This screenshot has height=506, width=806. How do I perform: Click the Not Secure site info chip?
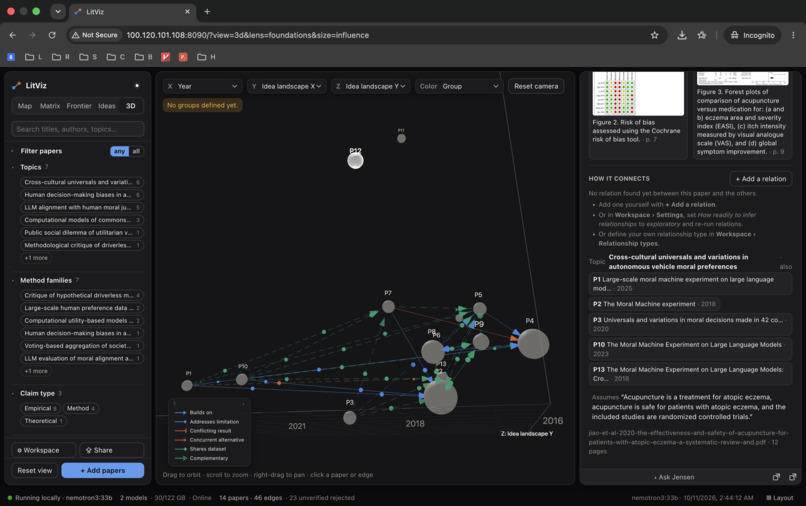(95, 35)
